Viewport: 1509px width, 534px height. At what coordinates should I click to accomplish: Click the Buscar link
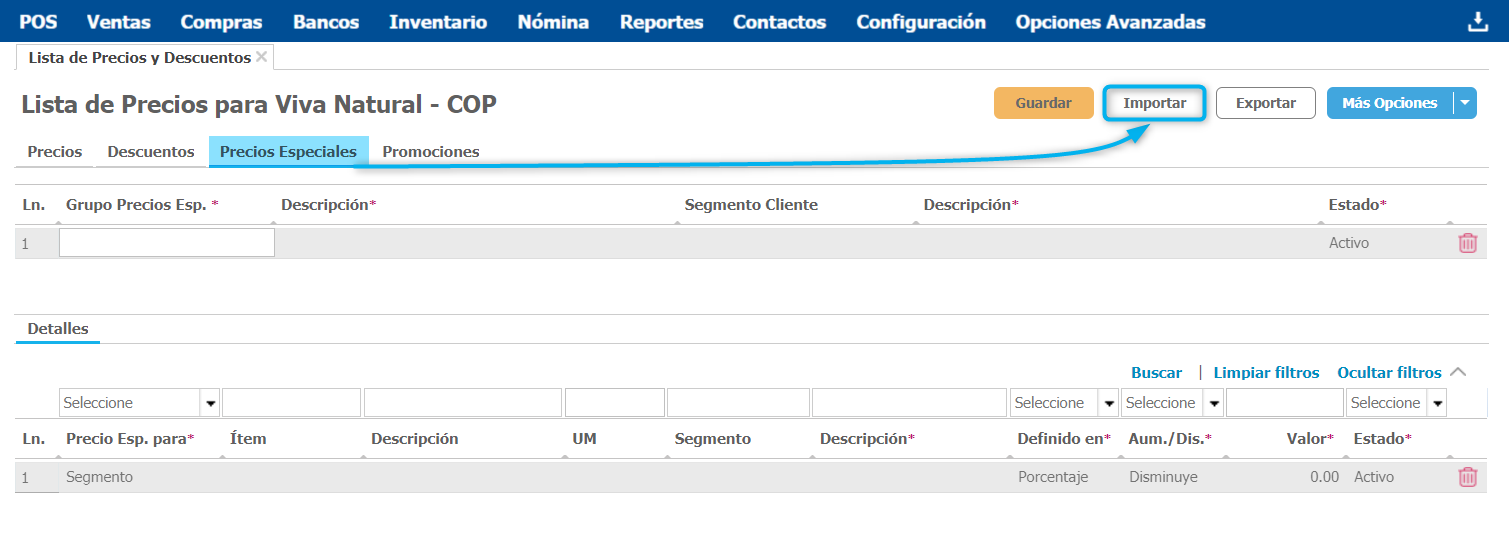point(1156,372)
